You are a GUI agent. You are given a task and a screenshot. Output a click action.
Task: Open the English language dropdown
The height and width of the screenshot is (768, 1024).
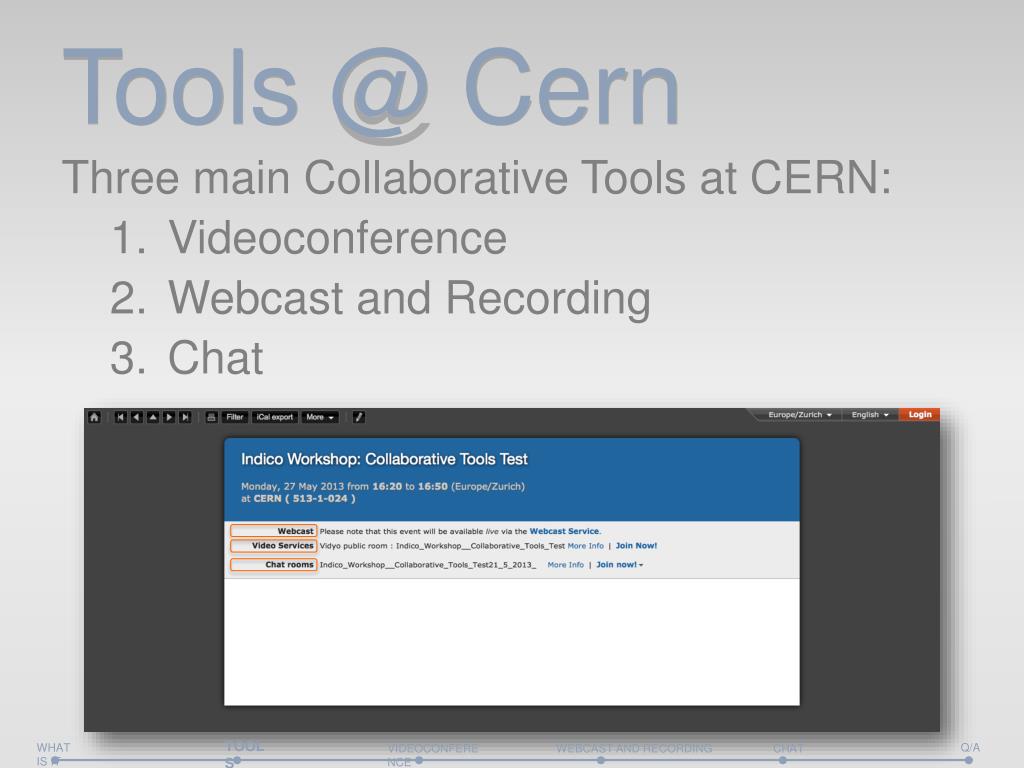coord(870,415)
